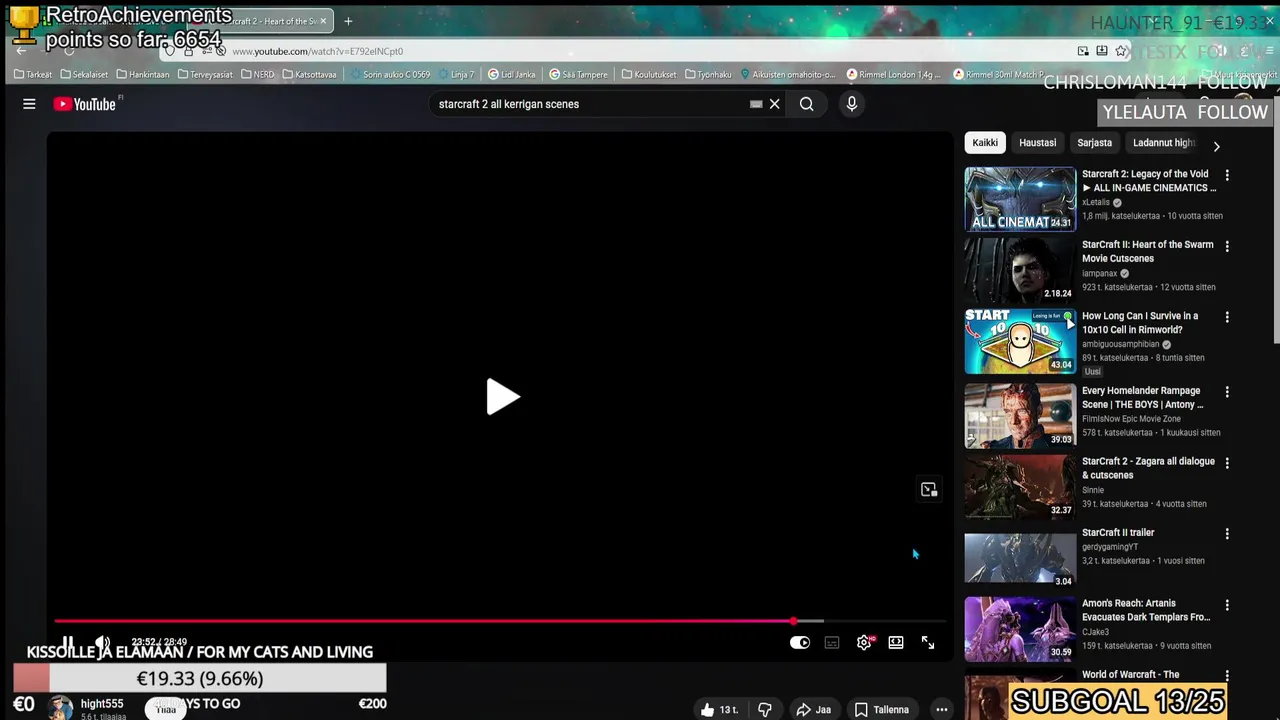Subscribe with the Tilaa button
The height and width of the screenshot is (720, 1280).
pyautogui.click(x=166, y=709)
